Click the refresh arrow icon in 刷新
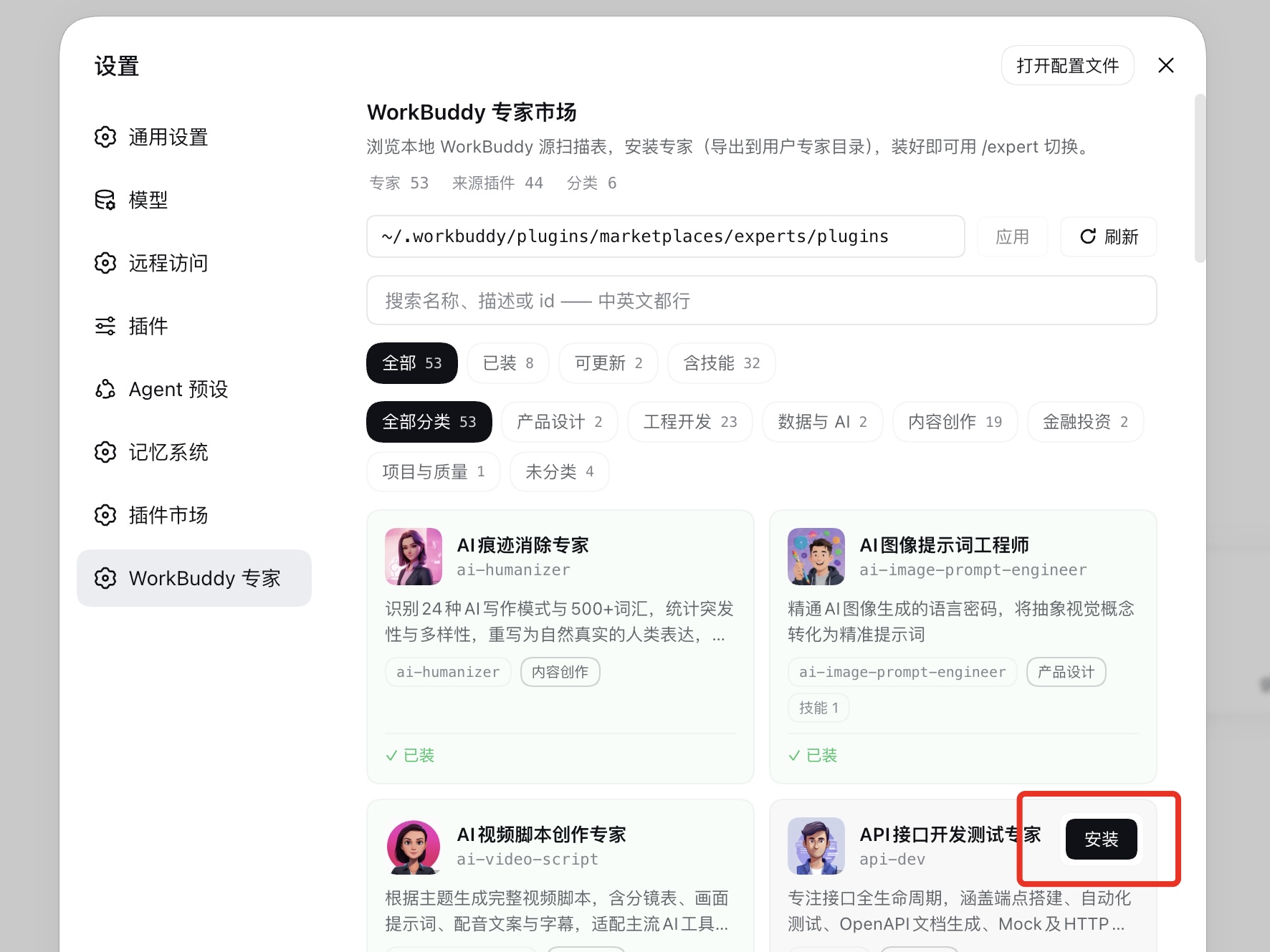 coord(1088,236)
